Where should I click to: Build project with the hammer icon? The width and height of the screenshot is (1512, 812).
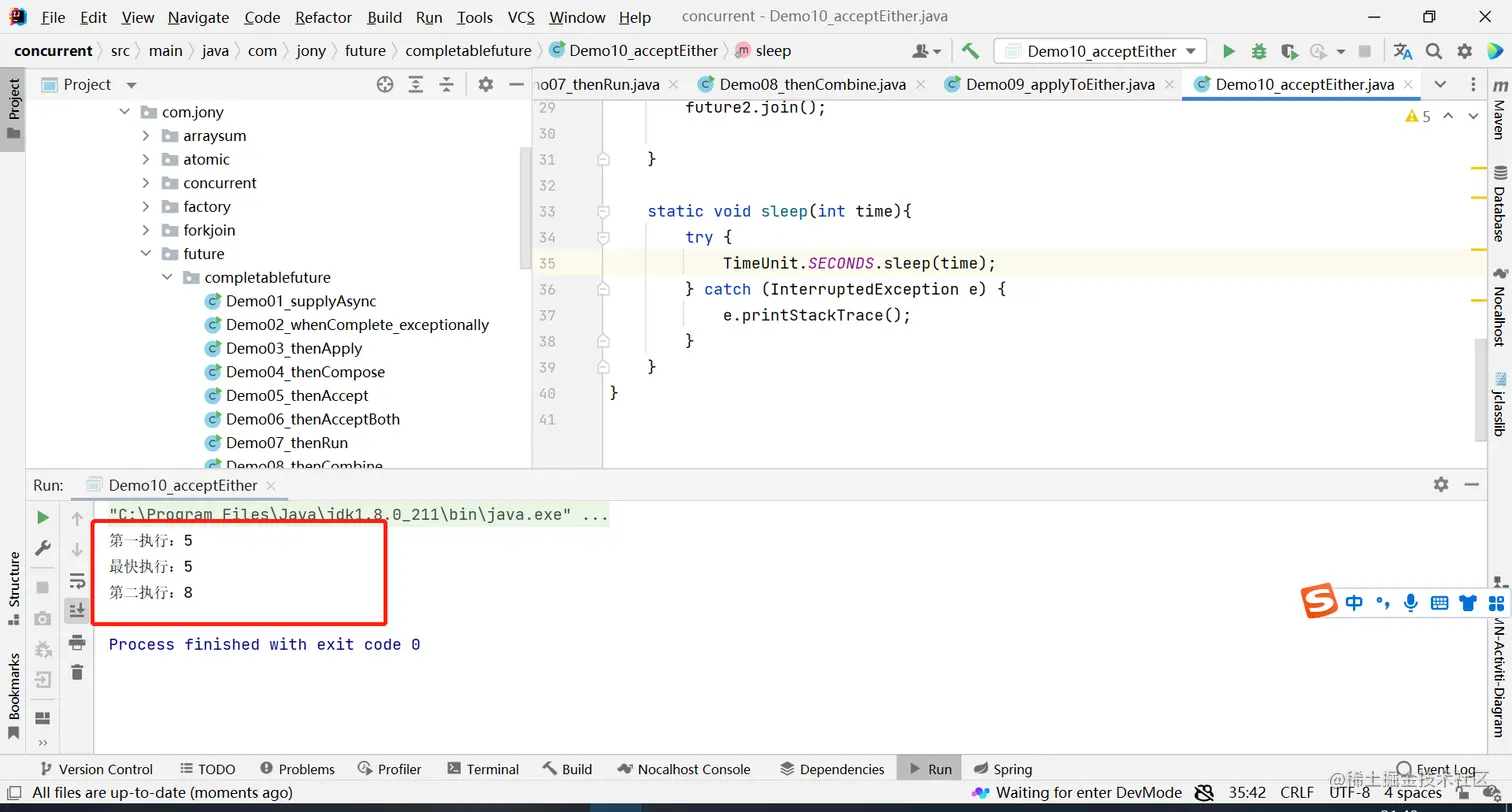click(x=970, y=51)
